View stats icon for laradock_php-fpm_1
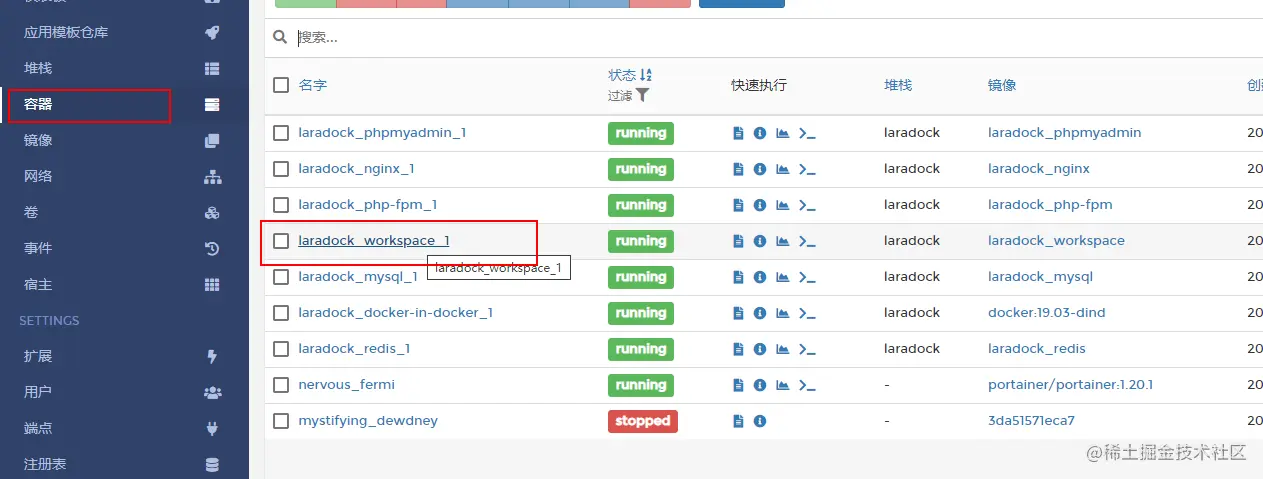This screenshot has height=479, width=1263. point(783,205)
